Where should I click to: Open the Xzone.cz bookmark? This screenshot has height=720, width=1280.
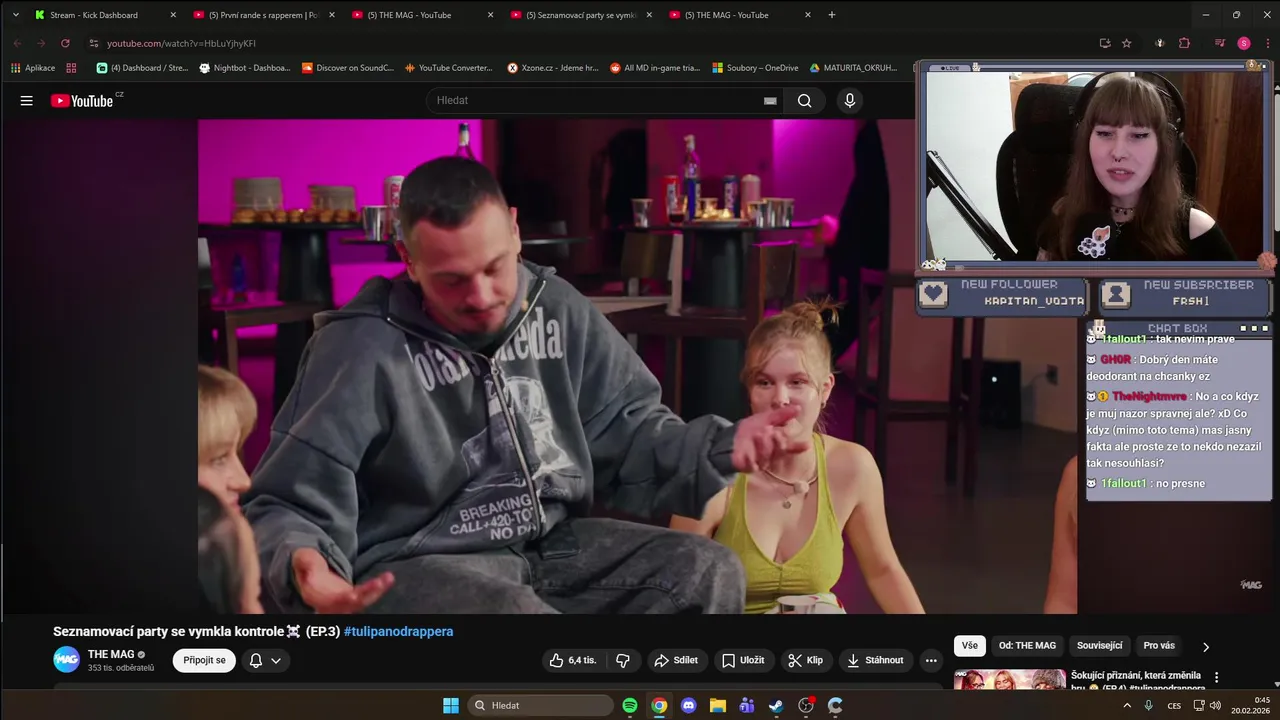(x=553, y=68)
